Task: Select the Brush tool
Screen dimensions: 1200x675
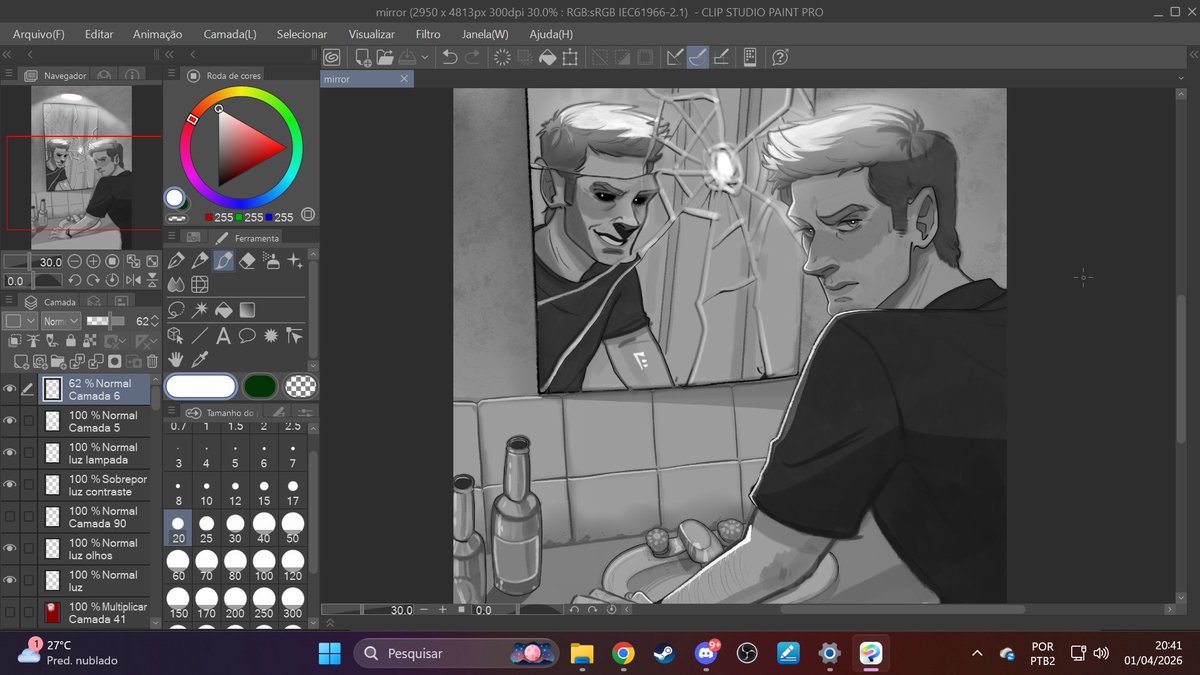Action: [224, 260]
